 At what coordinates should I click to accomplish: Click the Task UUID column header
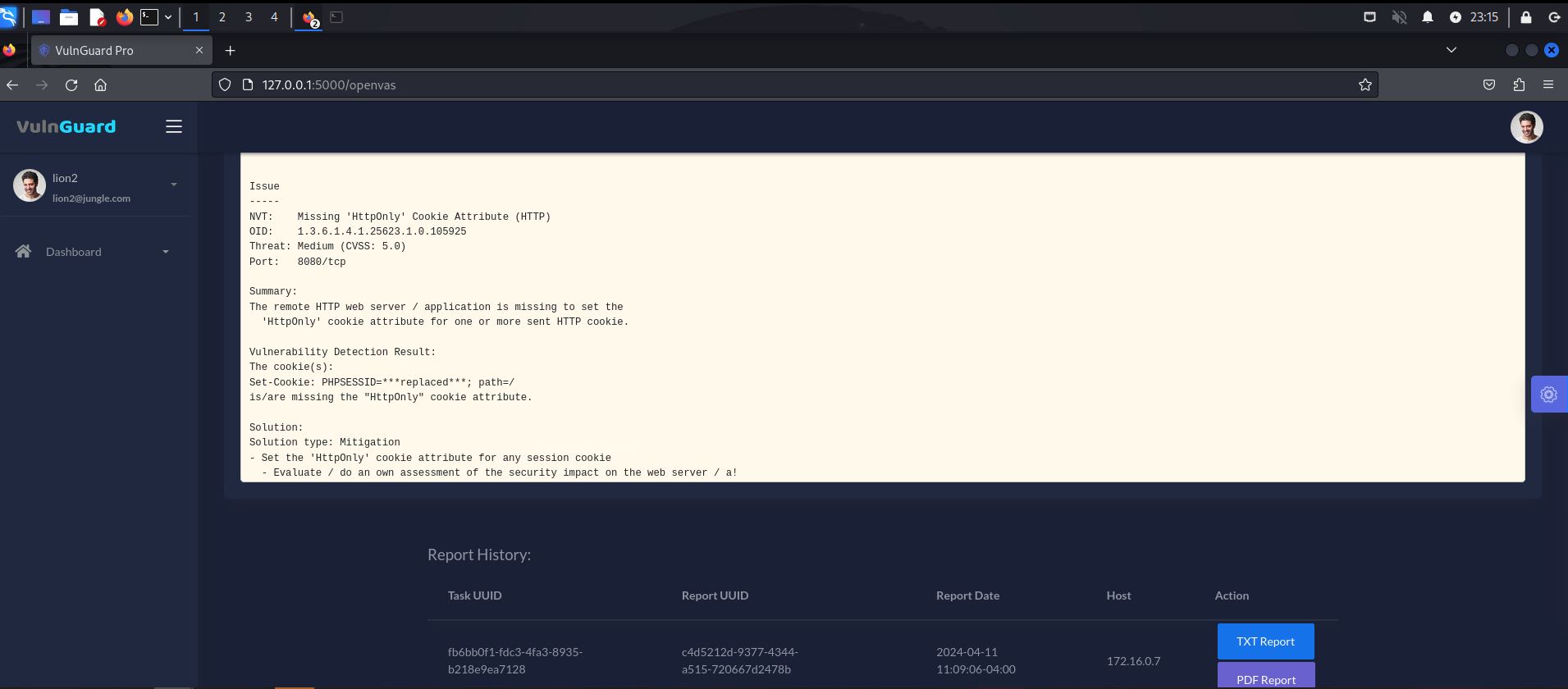tap(475, 595)
